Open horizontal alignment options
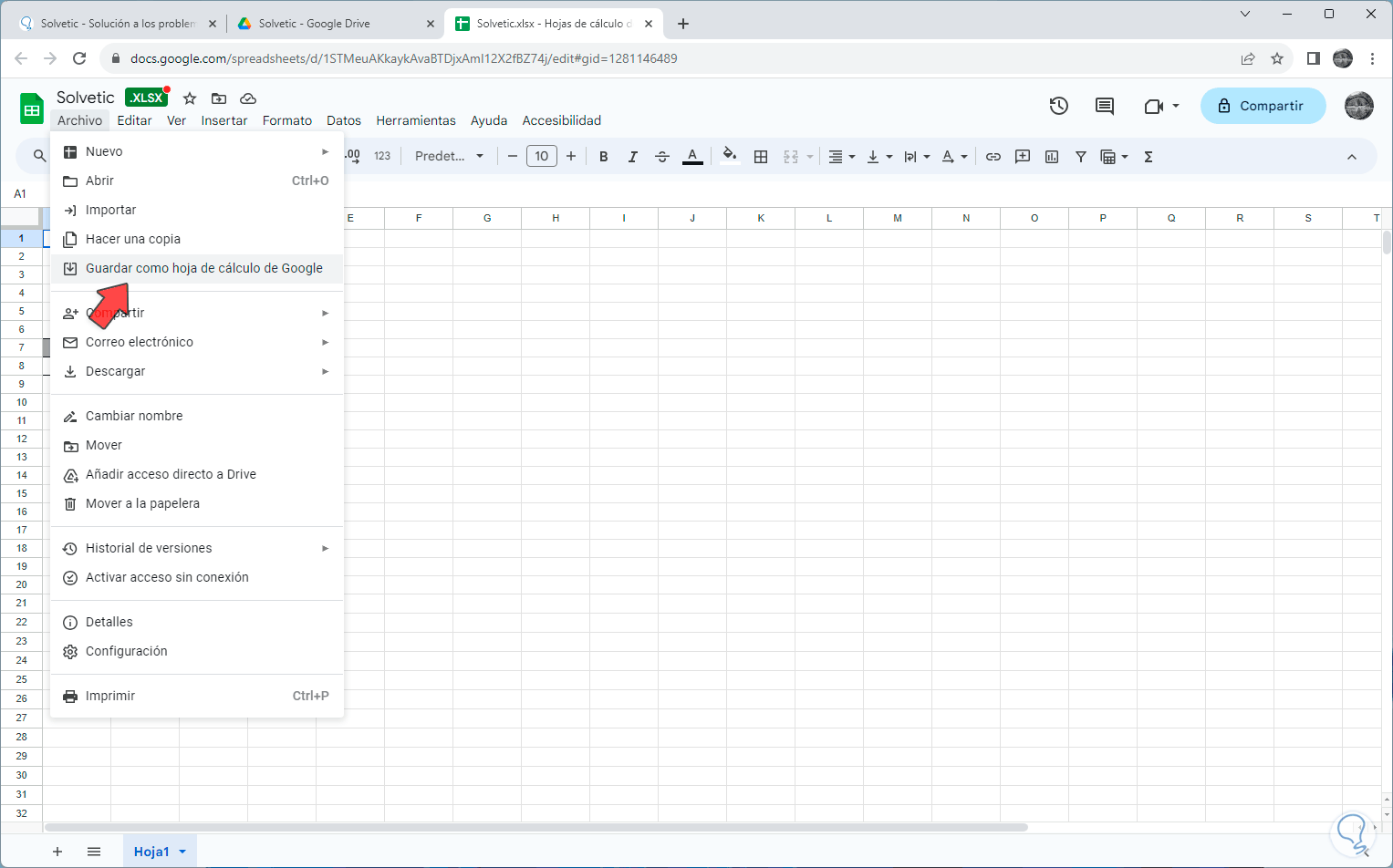Viewport: 1393px width, 868px height. click(x=841, y=157)
